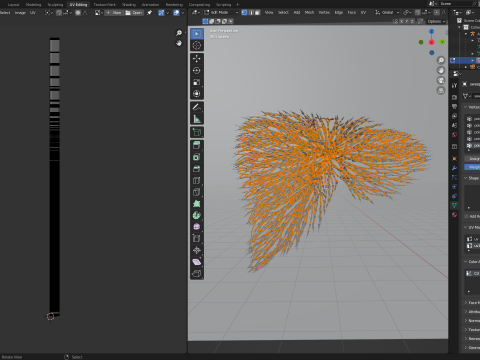This screenshot has width=480, height=360.
Task: Select the Shear tool
Action: tap(197, 262)
